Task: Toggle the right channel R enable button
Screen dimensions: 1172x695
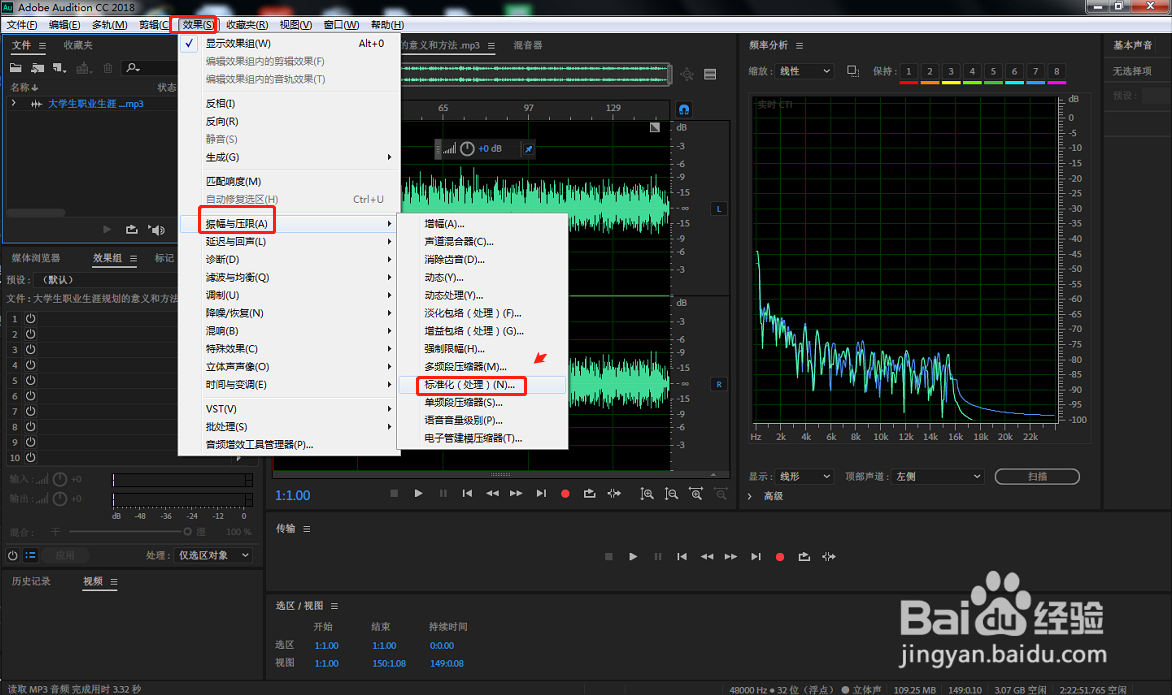Action: point(719,384)
